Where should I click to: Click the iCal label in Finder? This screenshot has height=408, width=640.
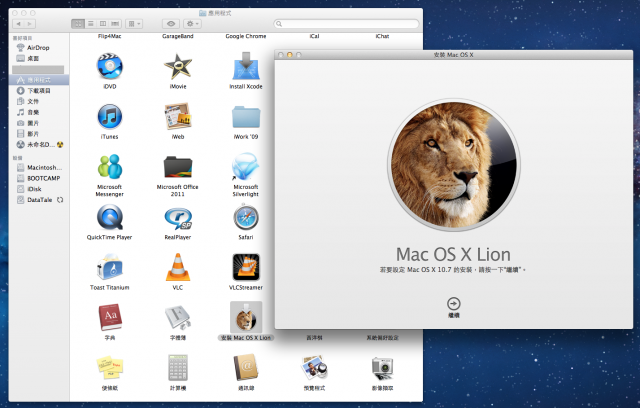click(x=314, y=36)
